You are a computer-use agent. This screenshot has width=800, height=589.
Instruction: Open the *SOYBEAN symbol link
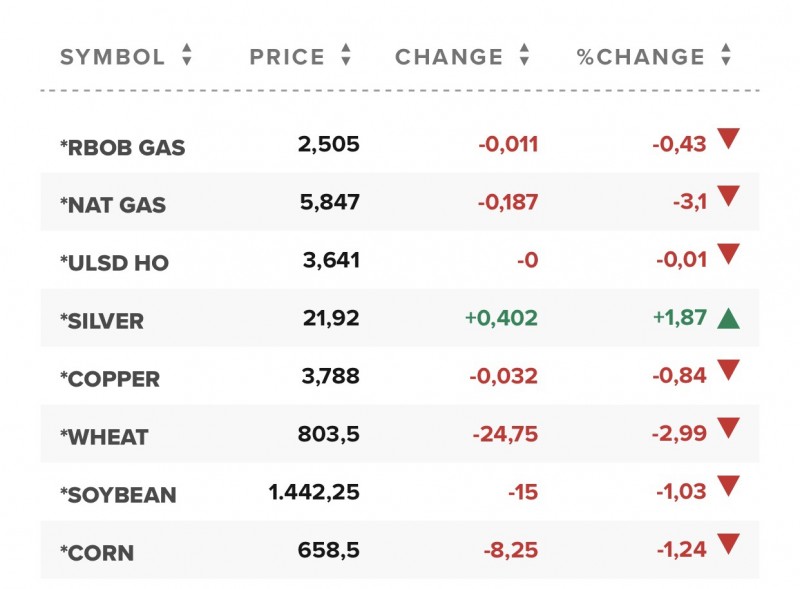coord(118,495)
